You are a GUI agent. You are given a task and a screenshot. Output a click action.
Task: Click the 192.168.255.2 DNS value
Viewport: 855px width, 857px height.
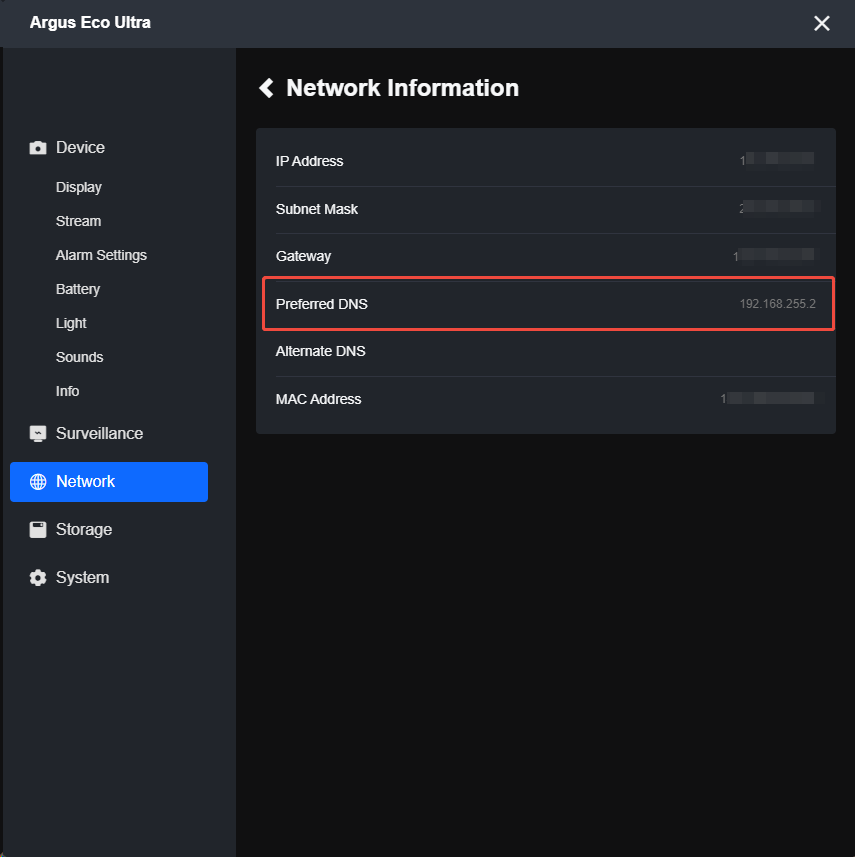tap(777, 304)
